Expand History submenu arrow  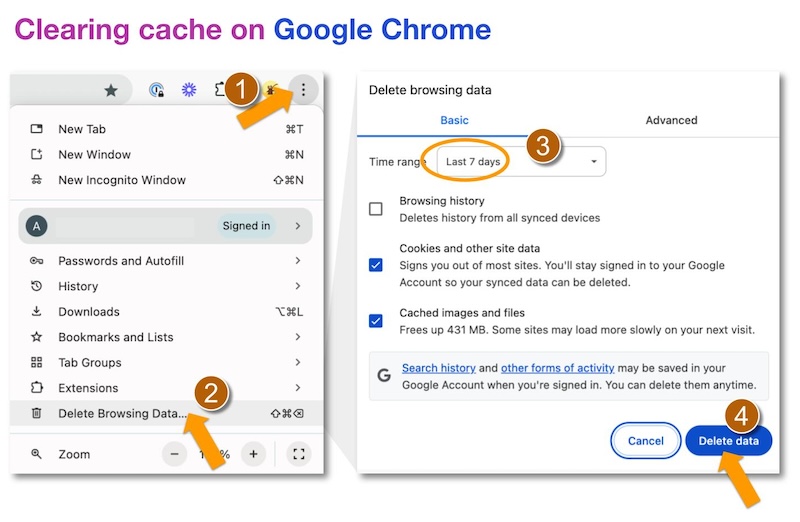[298, 286]
